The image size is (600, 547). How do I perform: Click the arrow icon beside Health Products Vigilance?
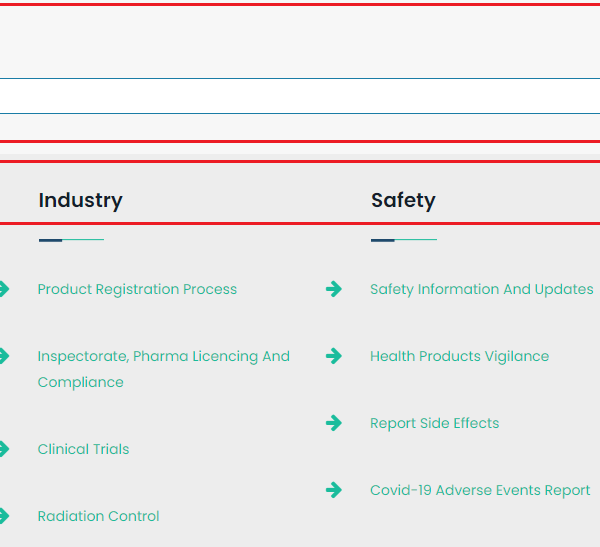(334, 356)
